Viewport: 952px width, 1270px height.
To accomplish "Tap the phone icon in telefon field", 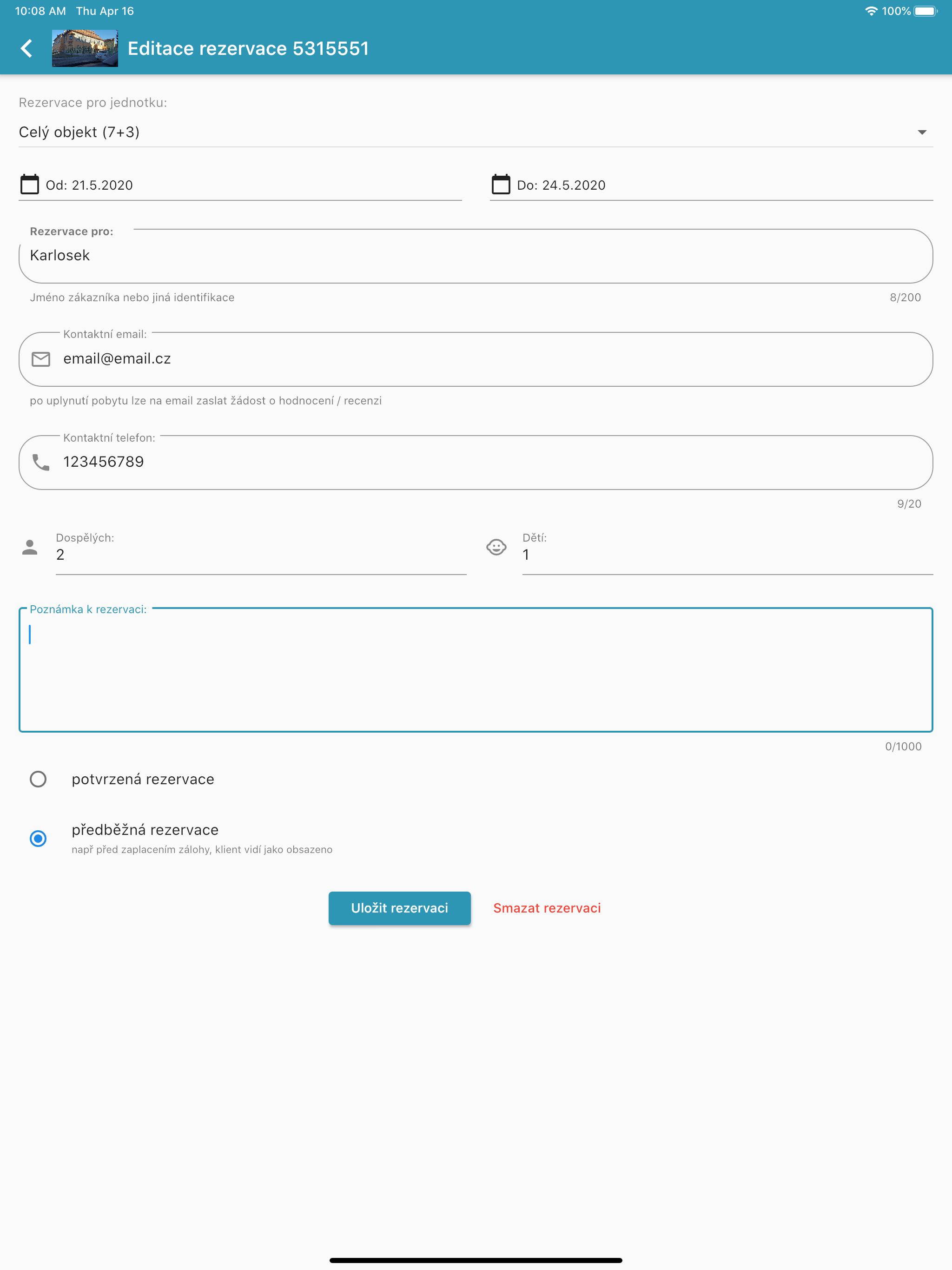I will [x=41, y=462].
